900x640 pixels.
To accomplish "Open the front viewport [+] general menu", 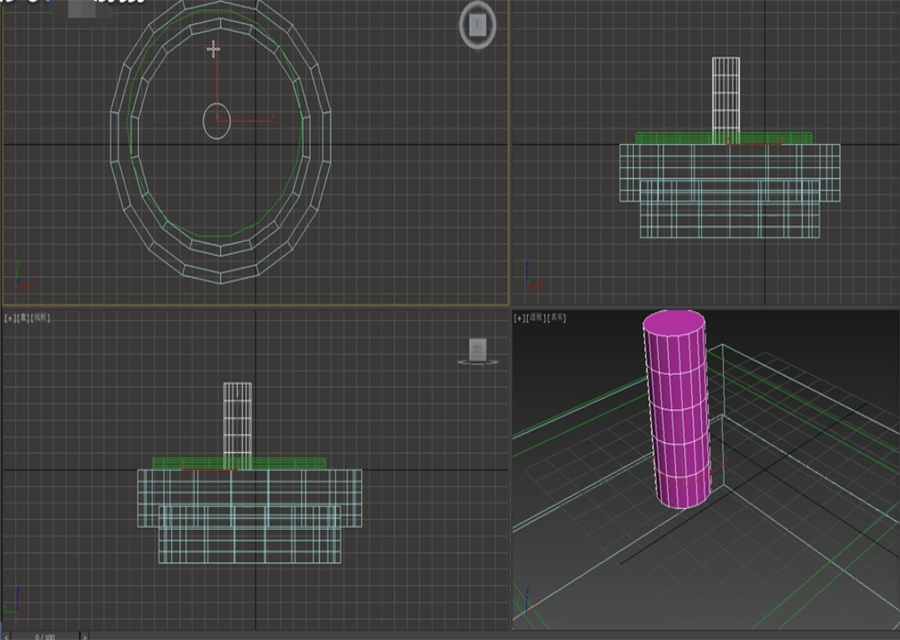I will tap(8, 318).
